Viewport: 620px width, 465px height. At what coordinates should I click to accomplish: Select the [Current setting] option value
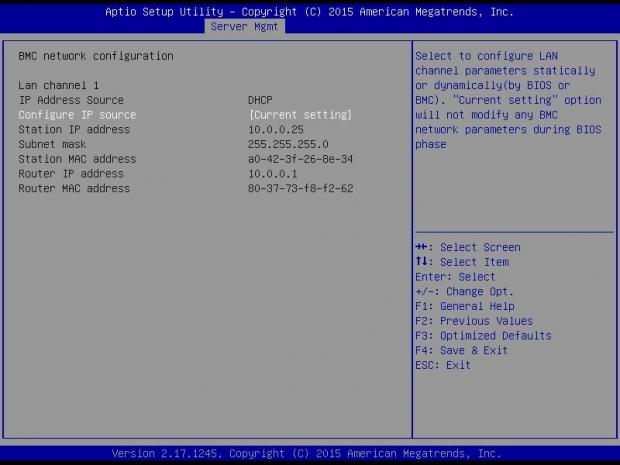click(300, 115)
